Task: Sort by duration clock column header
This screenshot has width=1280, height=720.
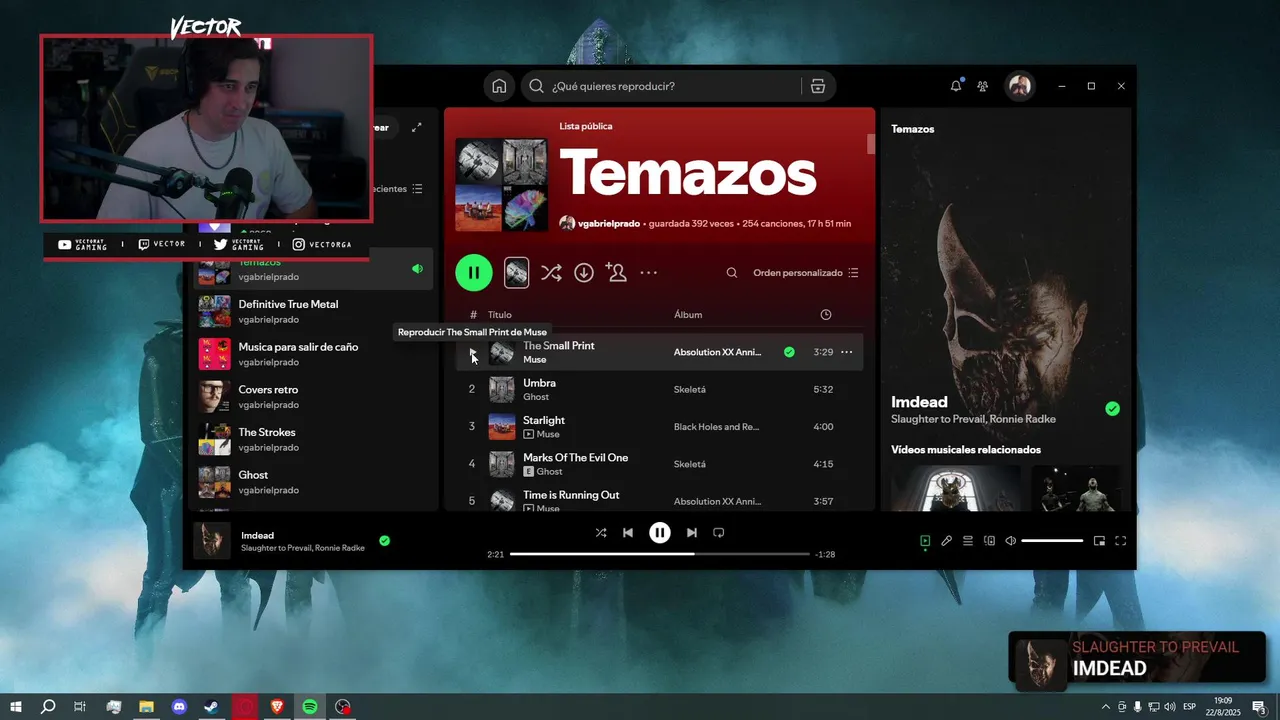Action: coord(826,315)
